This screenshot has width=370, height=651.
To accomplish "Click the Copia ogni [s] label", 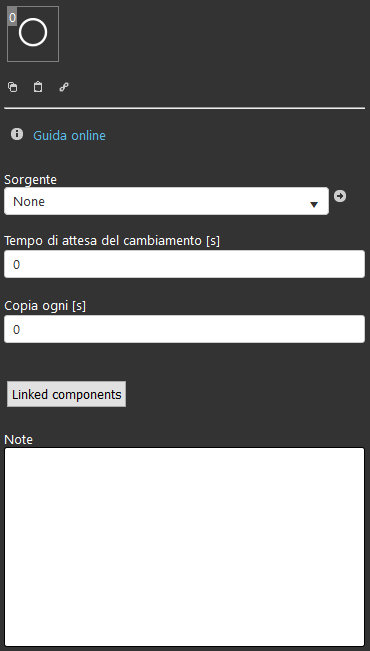I will click(45, 306).
